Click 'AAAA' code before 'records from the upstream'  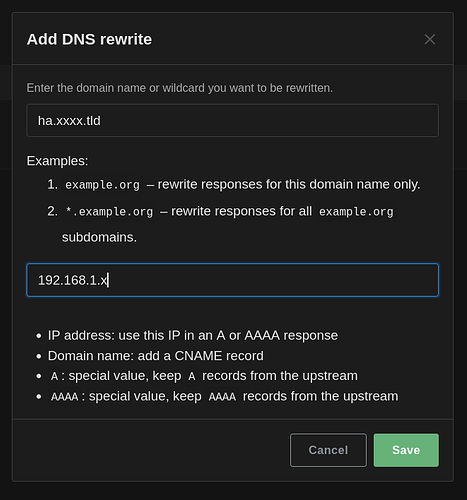pos(222,397)
